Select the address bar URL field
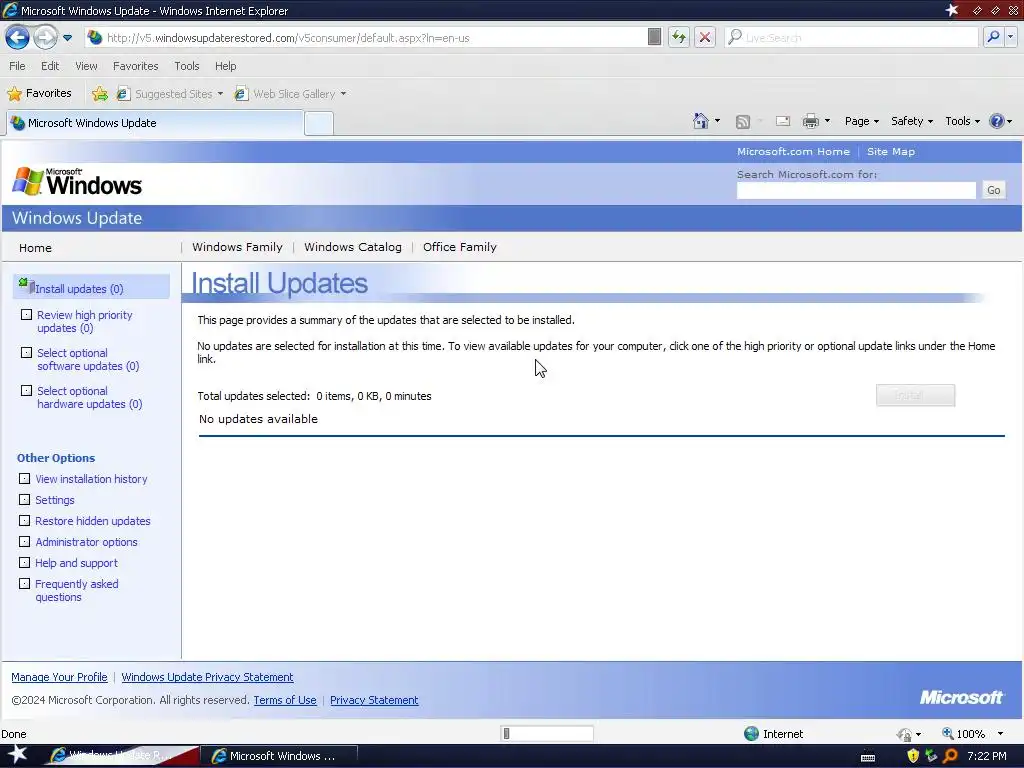 click(366, 38)
